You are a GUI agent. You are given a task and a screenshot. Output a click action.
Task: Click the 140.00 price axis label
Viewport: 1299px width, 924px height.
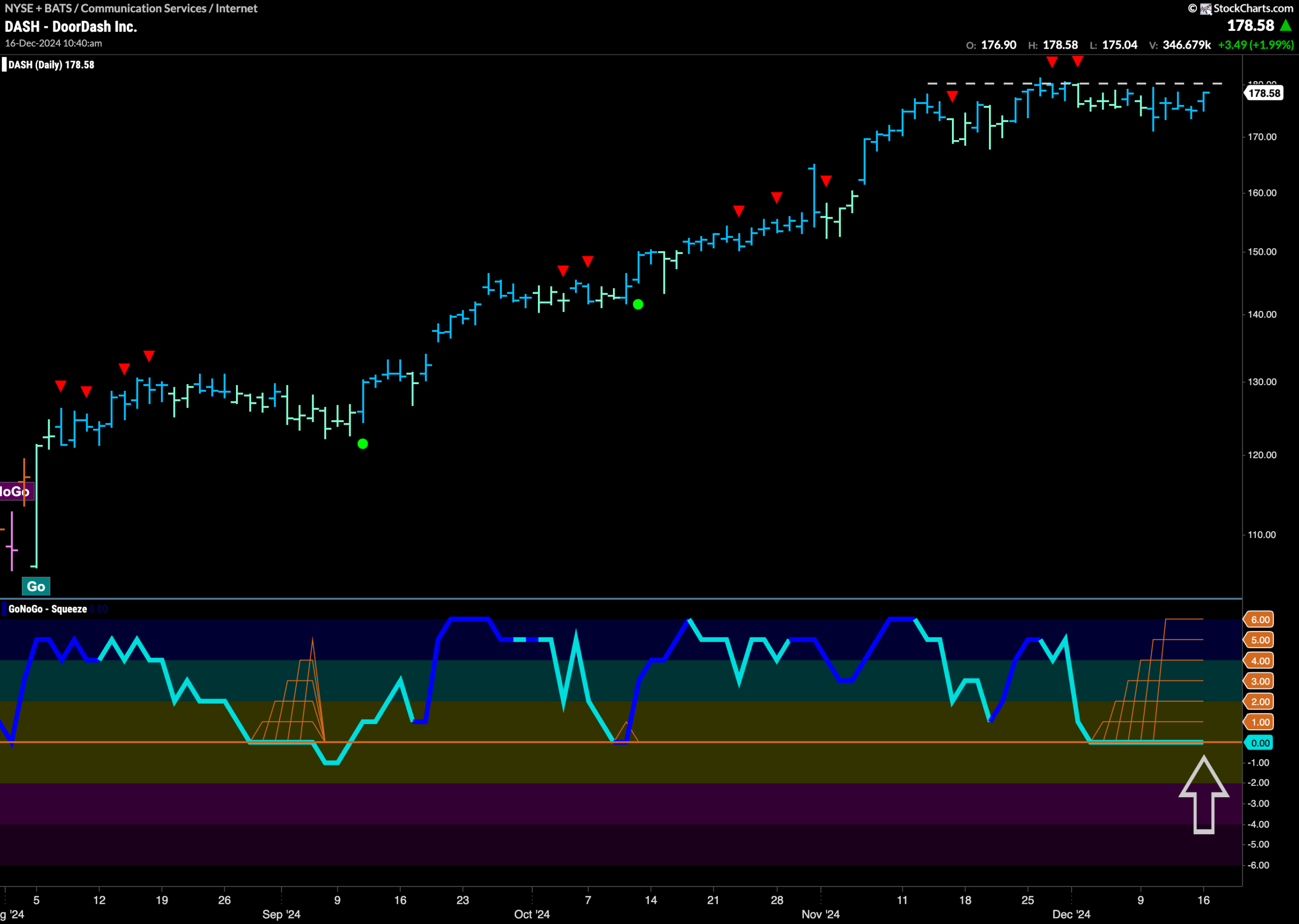[x=1262, y=315]
